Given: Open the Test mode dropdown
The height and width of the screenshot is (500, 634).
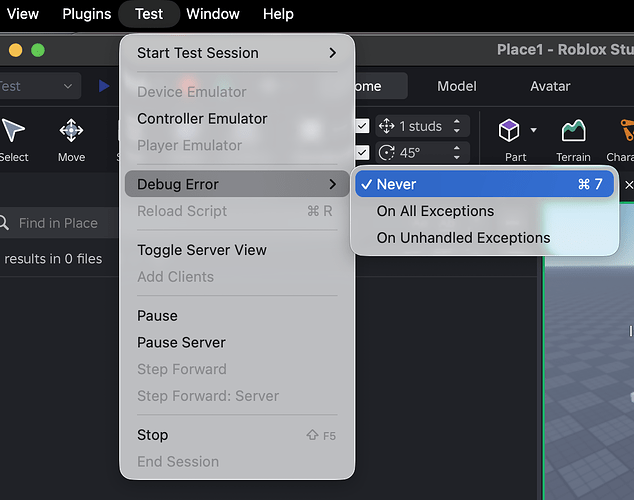Looking at the screenshot, I should pyautogui.click(x=38, y=86).
